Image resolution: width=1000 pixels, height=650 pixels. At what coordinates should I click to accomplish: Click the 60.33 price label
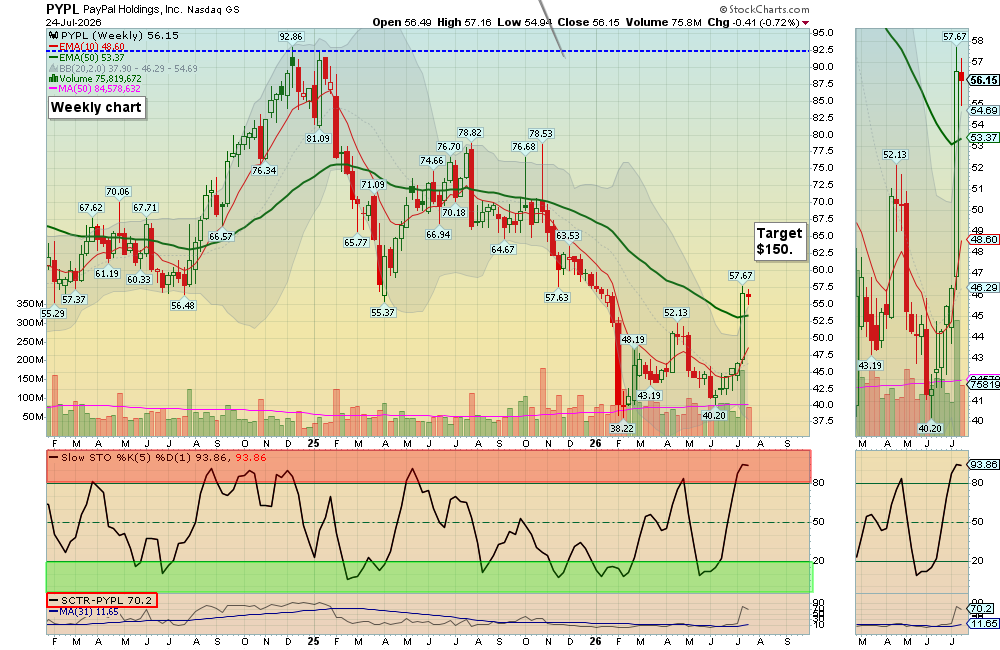[139, 279]
